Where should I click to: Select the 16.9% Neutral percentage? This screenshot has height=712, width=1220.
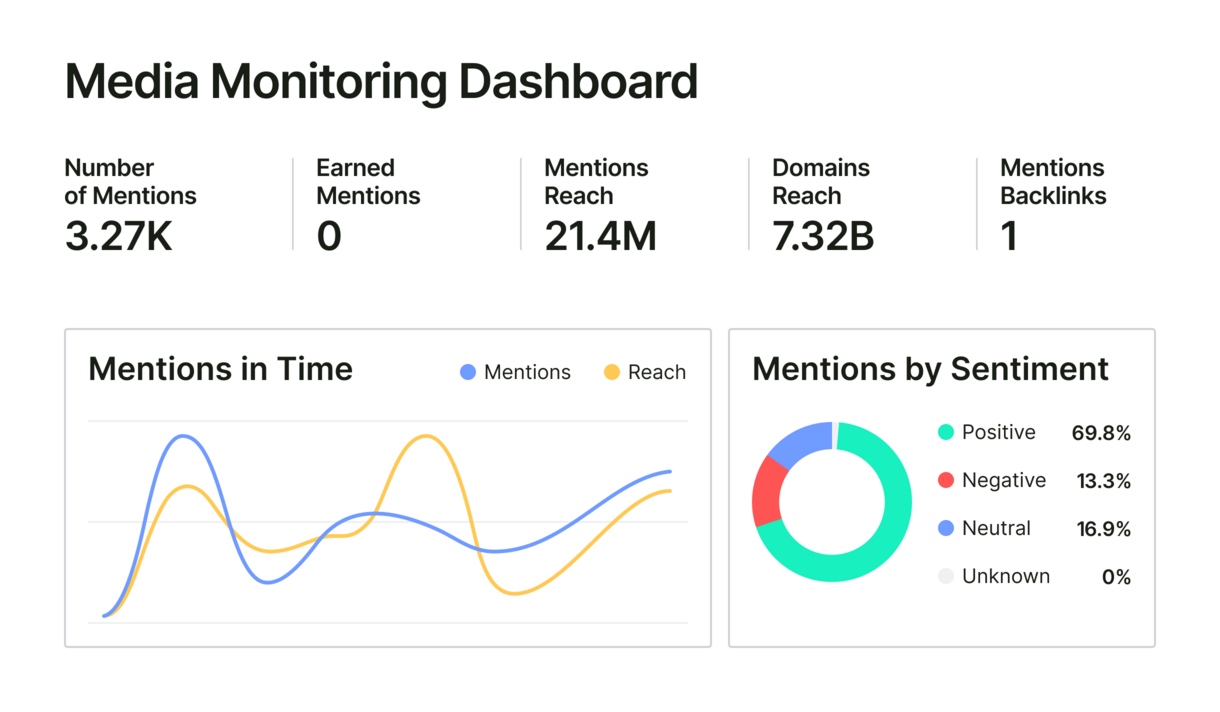coord(1103,529)
